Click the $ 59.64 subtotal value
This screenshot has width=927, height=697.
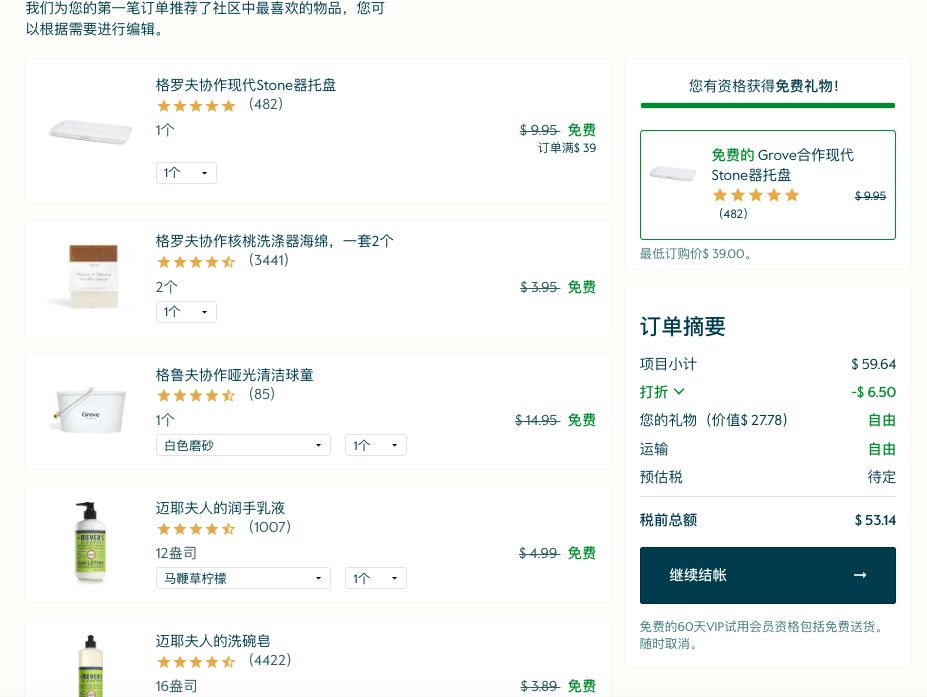873,364
